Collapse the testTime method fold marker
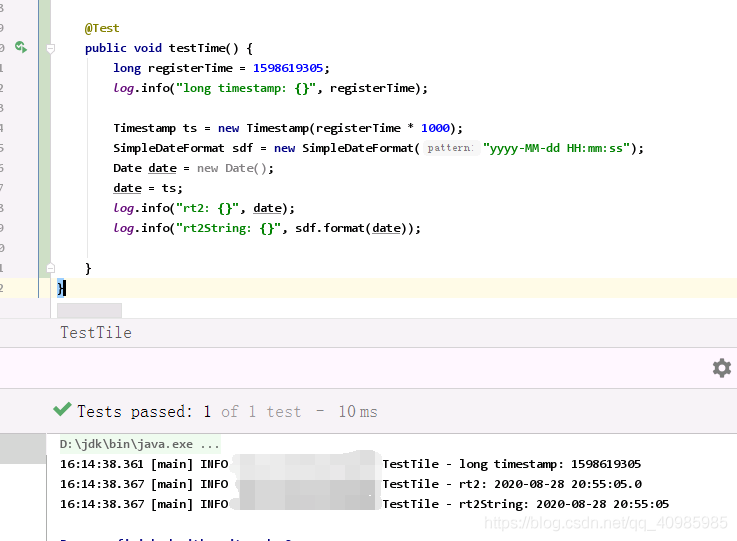 coord(50,48)
